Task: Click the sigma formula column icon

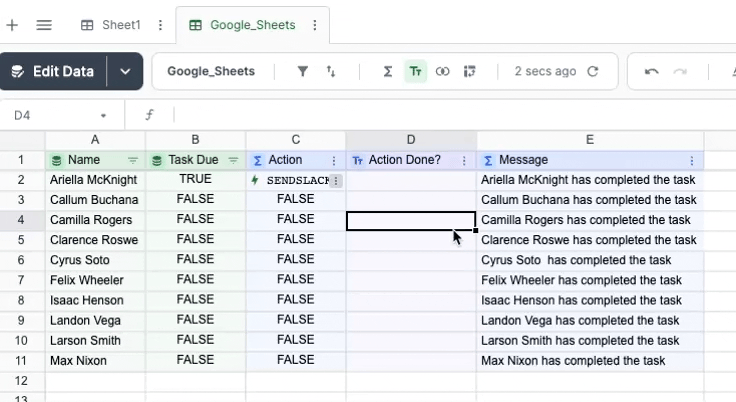Action: [388, 72]
